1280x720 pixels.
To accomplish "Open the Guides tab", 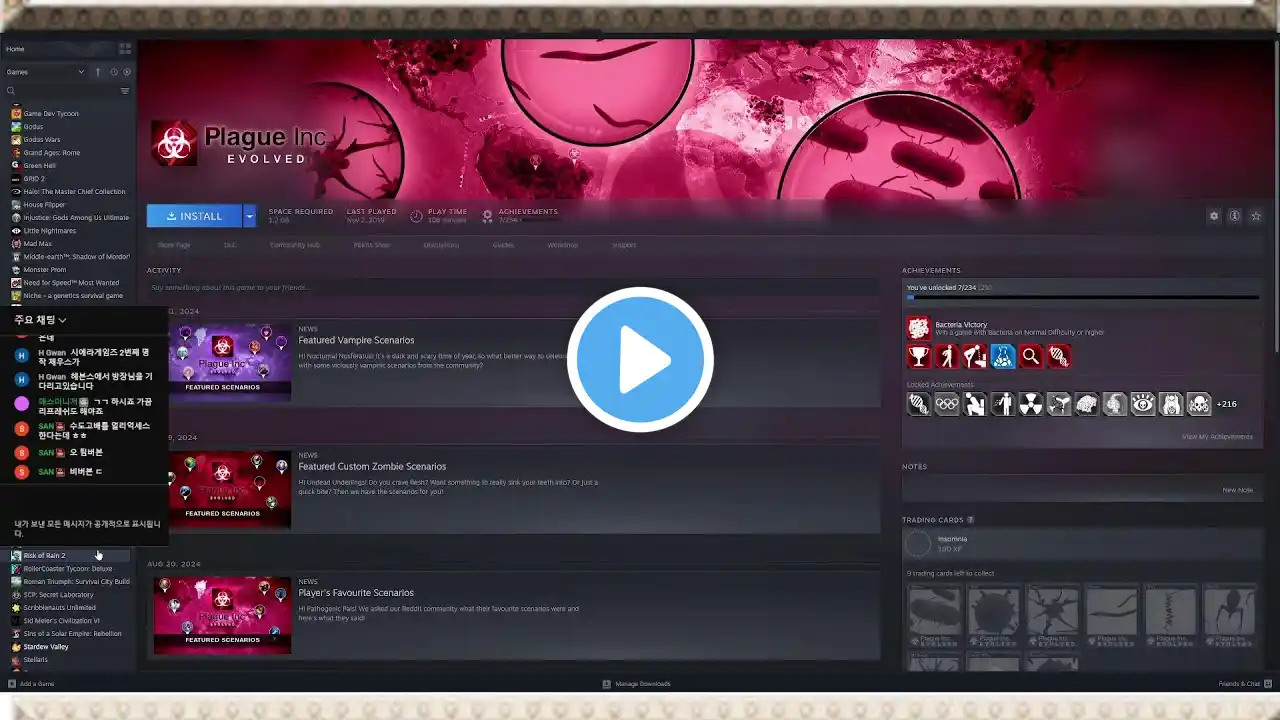I will [503, 245].
